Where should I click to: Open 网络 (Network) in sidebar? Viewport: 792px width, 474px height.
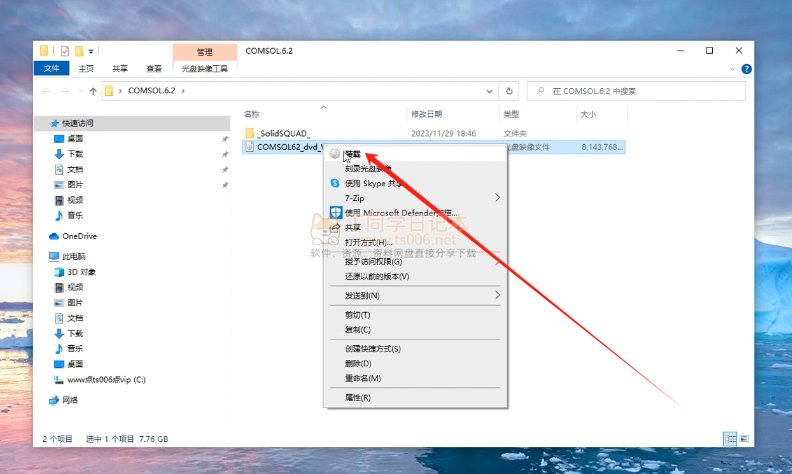[64, 400]
